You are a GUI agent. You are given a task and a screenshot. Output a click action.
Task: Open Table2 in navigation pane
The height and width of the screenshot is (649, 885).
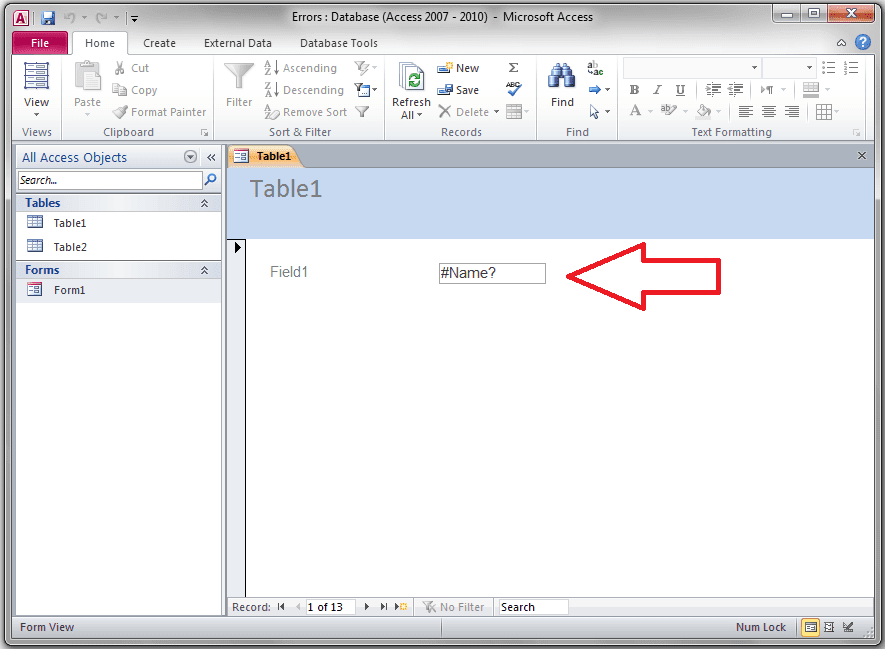119,247
